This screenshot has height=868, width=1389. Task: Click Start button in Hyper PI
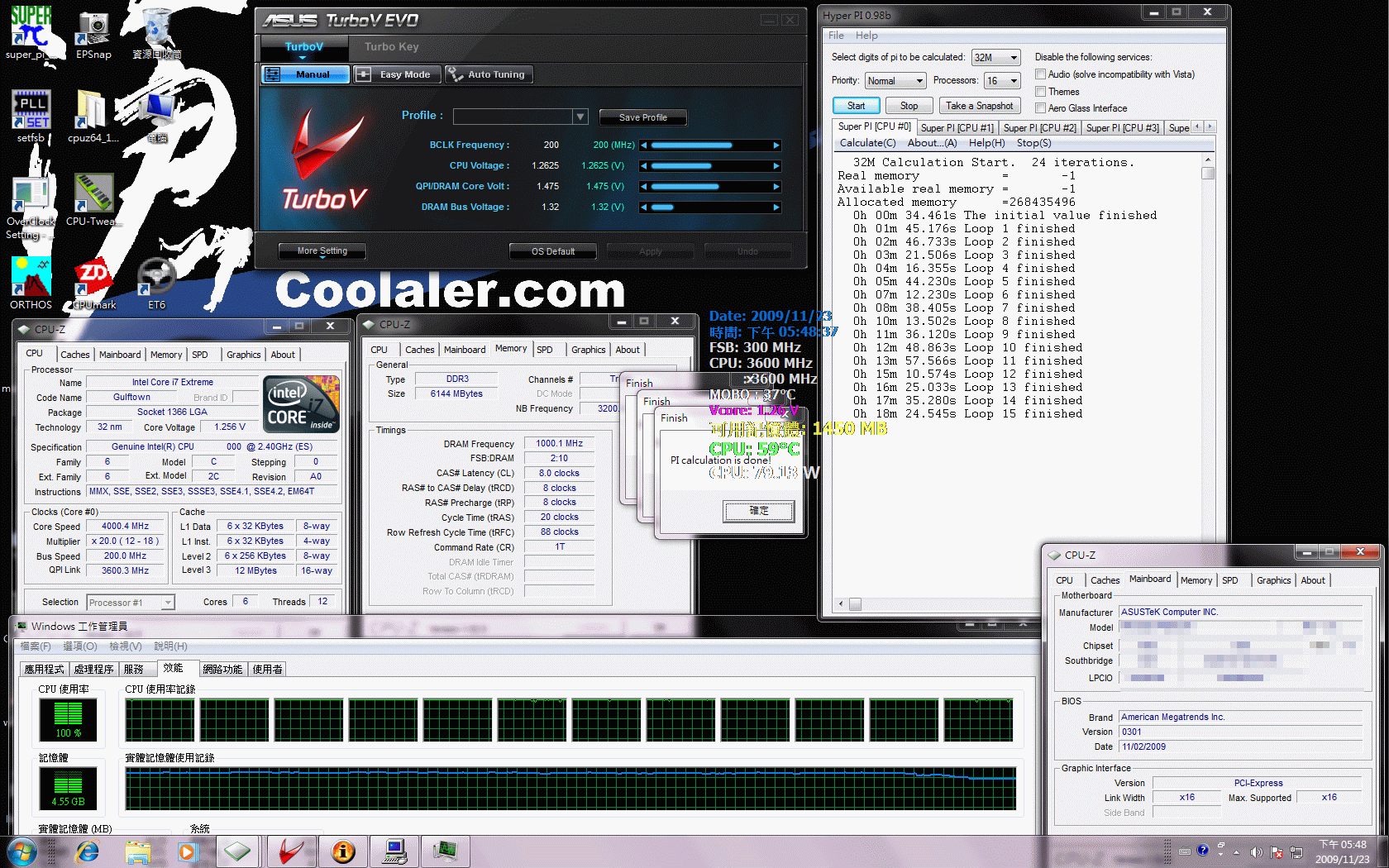pos(856,106)
